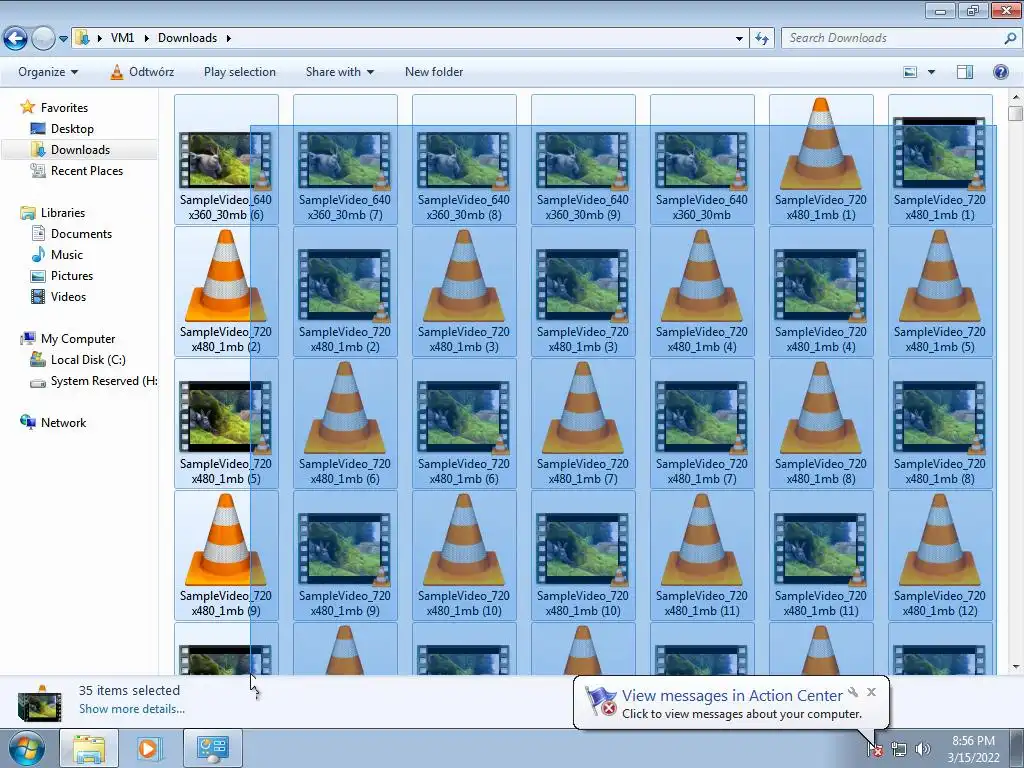Screen dimensions: 1024x768
Task: Launch Windows Media Player from taskbar
Action: (148, 748)
